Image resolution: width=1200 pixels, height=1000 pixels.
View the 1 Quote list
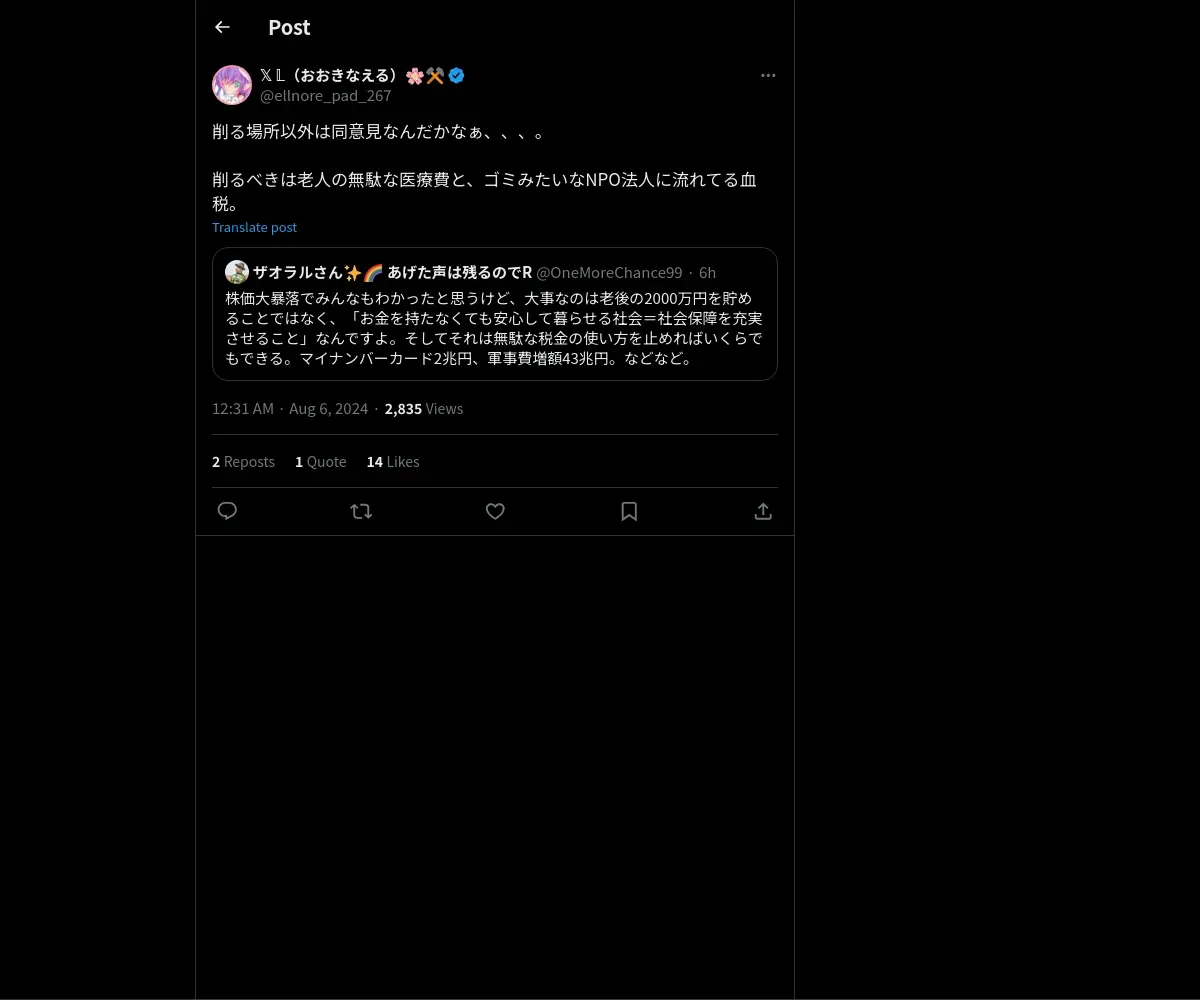coord(320,461)
